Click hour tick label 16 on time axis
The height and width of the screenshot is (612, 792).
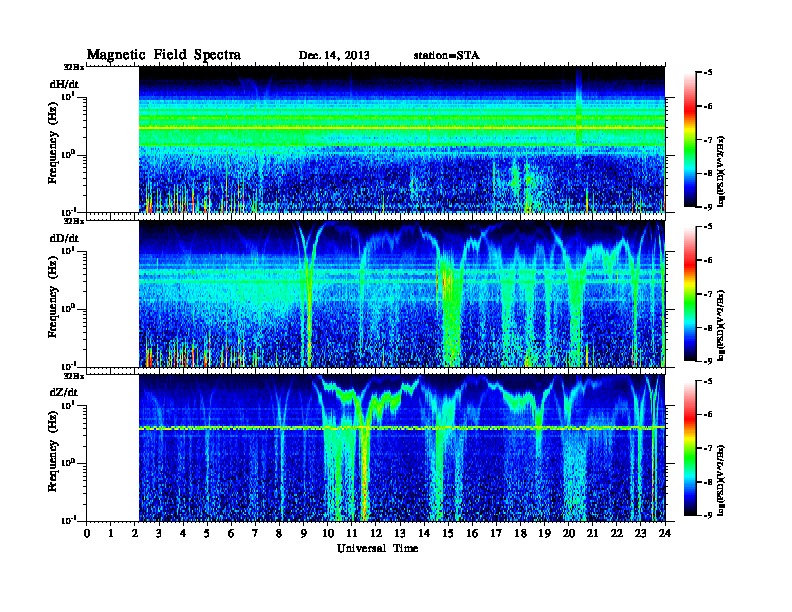(x=472, y=533)
